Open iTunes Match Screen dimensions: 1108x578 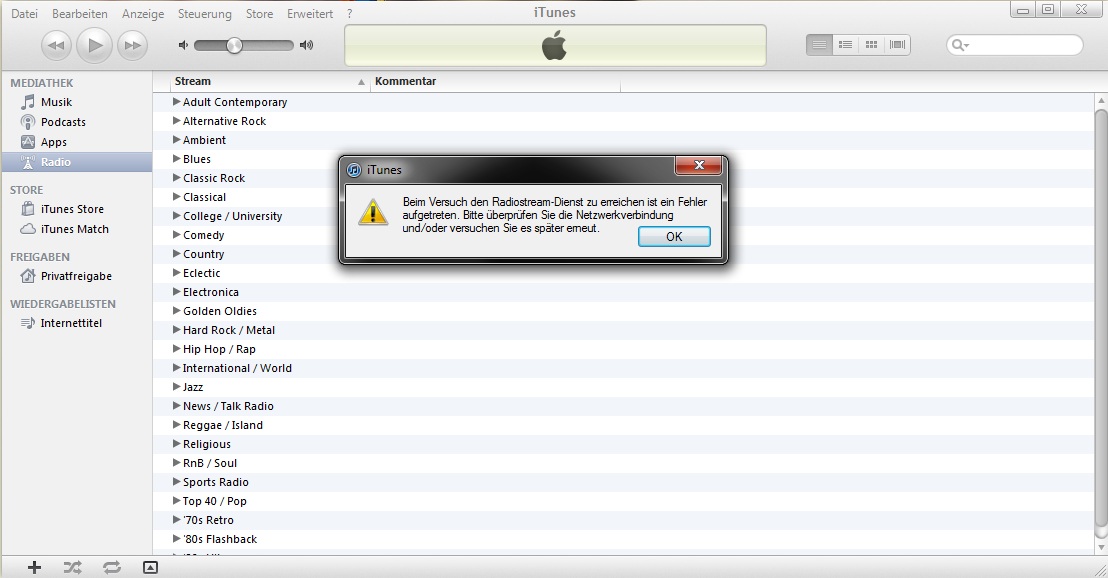(x=76, y=229)
